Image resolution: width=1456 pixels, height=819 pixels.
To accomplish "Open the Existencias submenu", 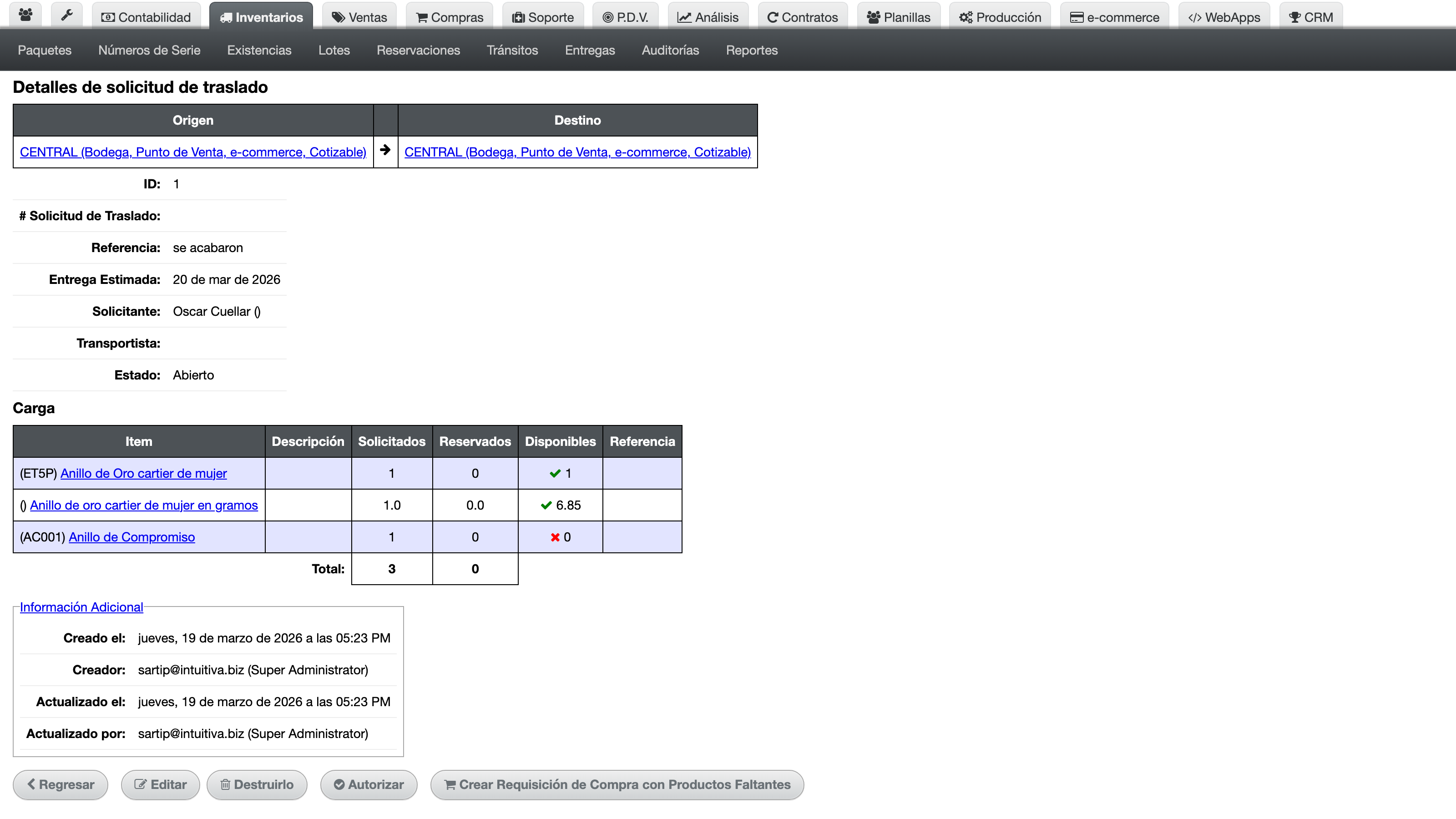I will [259, 51].
